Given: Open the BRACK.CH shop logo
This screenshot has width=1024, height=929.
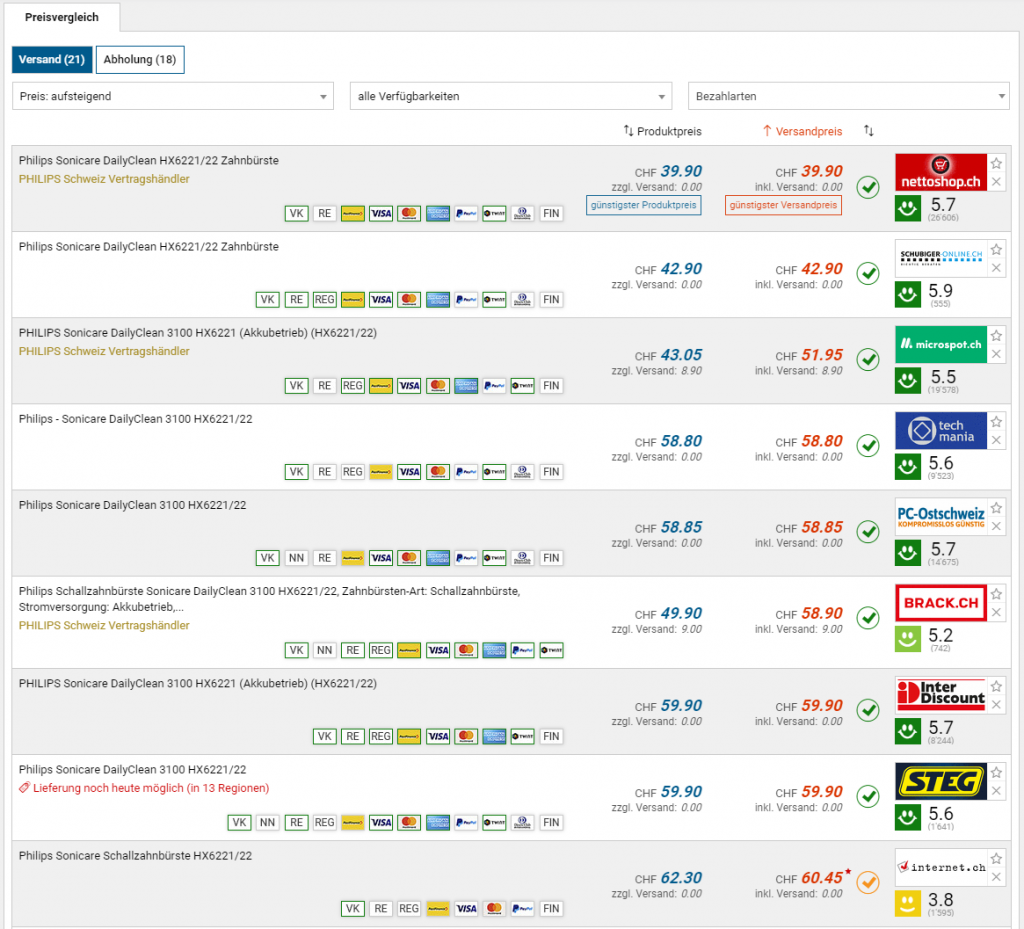Looking at the screenshot, I should click(941, 603).
